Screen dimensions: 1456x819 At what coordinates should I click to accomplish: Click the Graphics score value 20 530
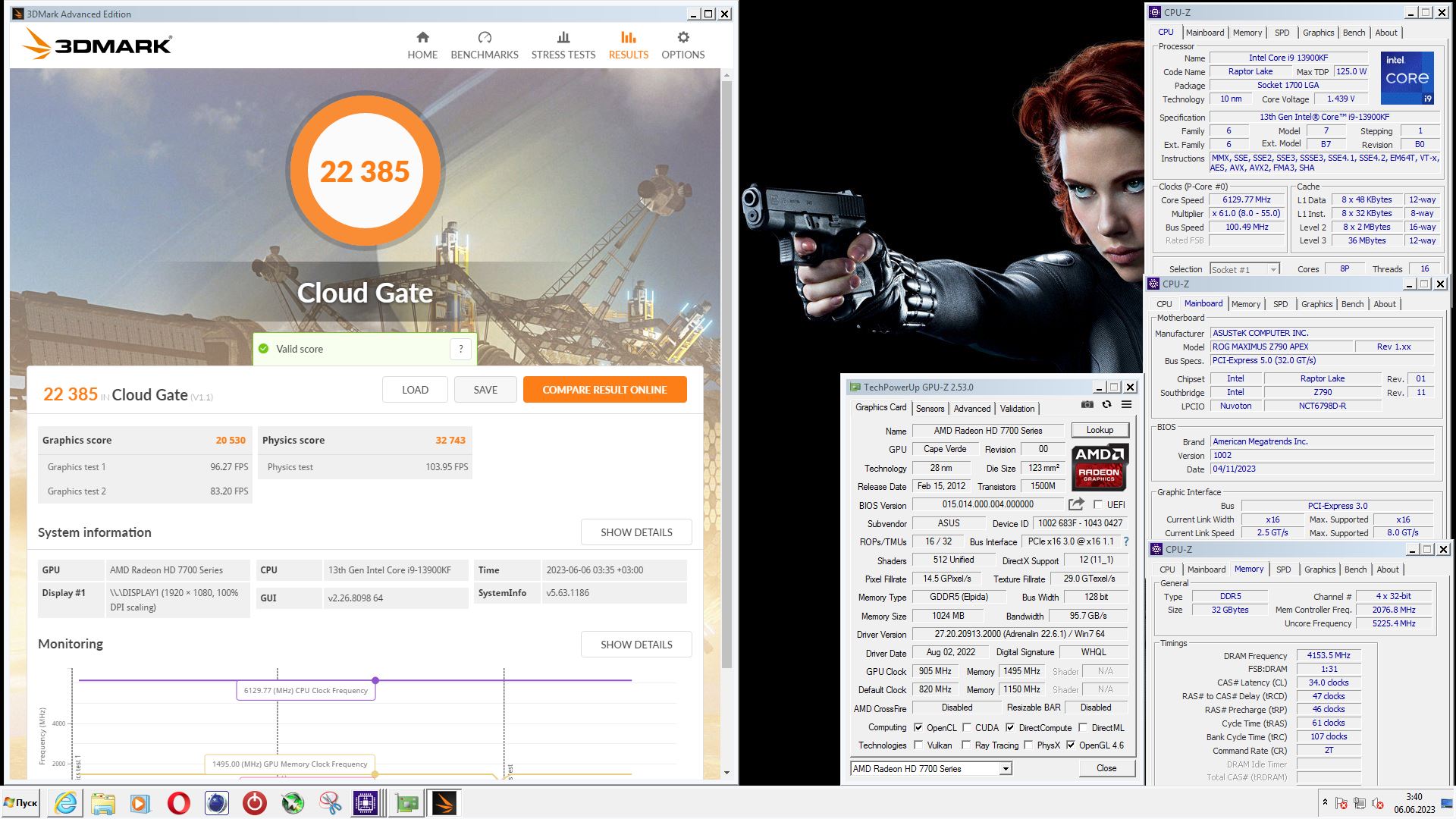pos(231,440)
